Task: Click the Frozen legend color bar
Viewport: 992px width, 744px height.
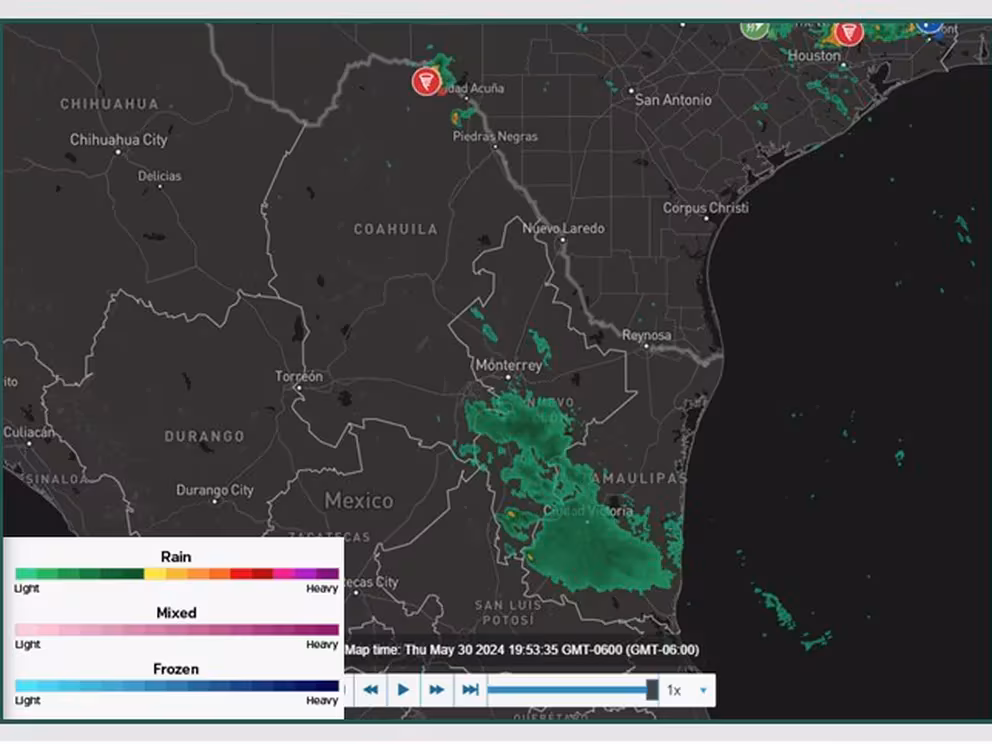Action: point(177,686)
